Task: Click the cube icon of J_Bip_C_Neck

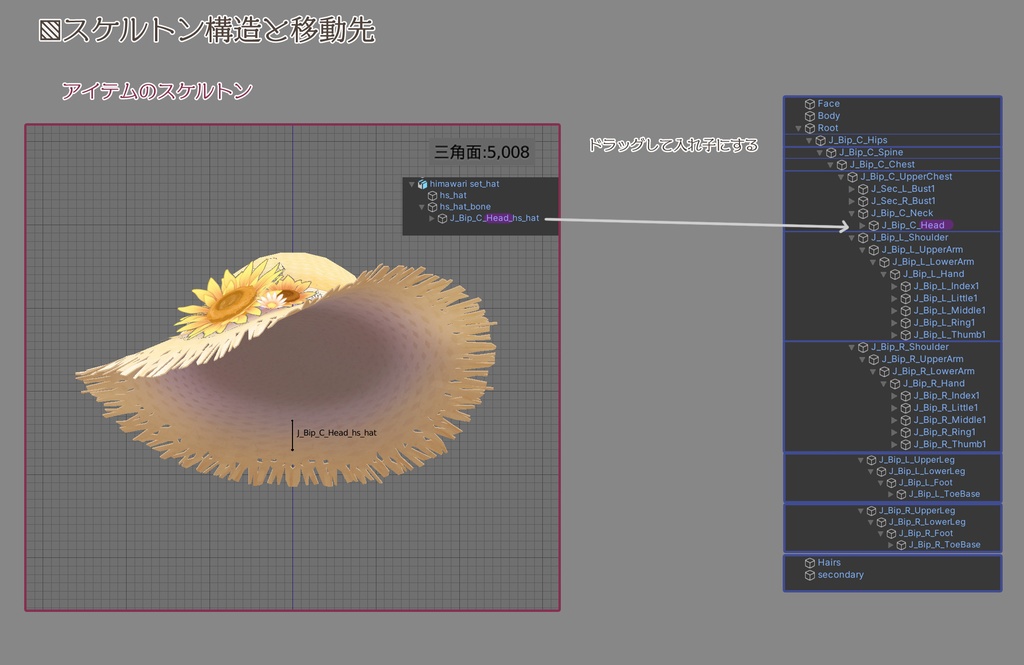Action: coord(863,213)
